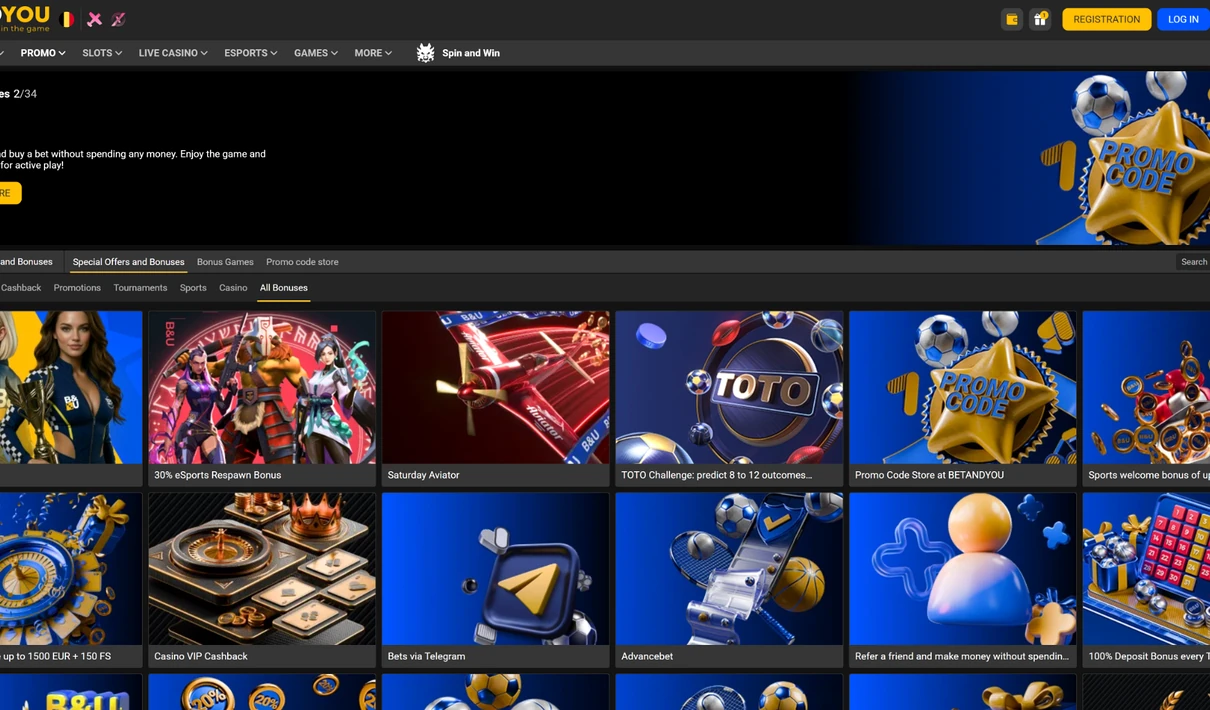Select the Special Offers and Bonuses tab
This screenshot has width=1210, height=710.
[x=128, y=262]
